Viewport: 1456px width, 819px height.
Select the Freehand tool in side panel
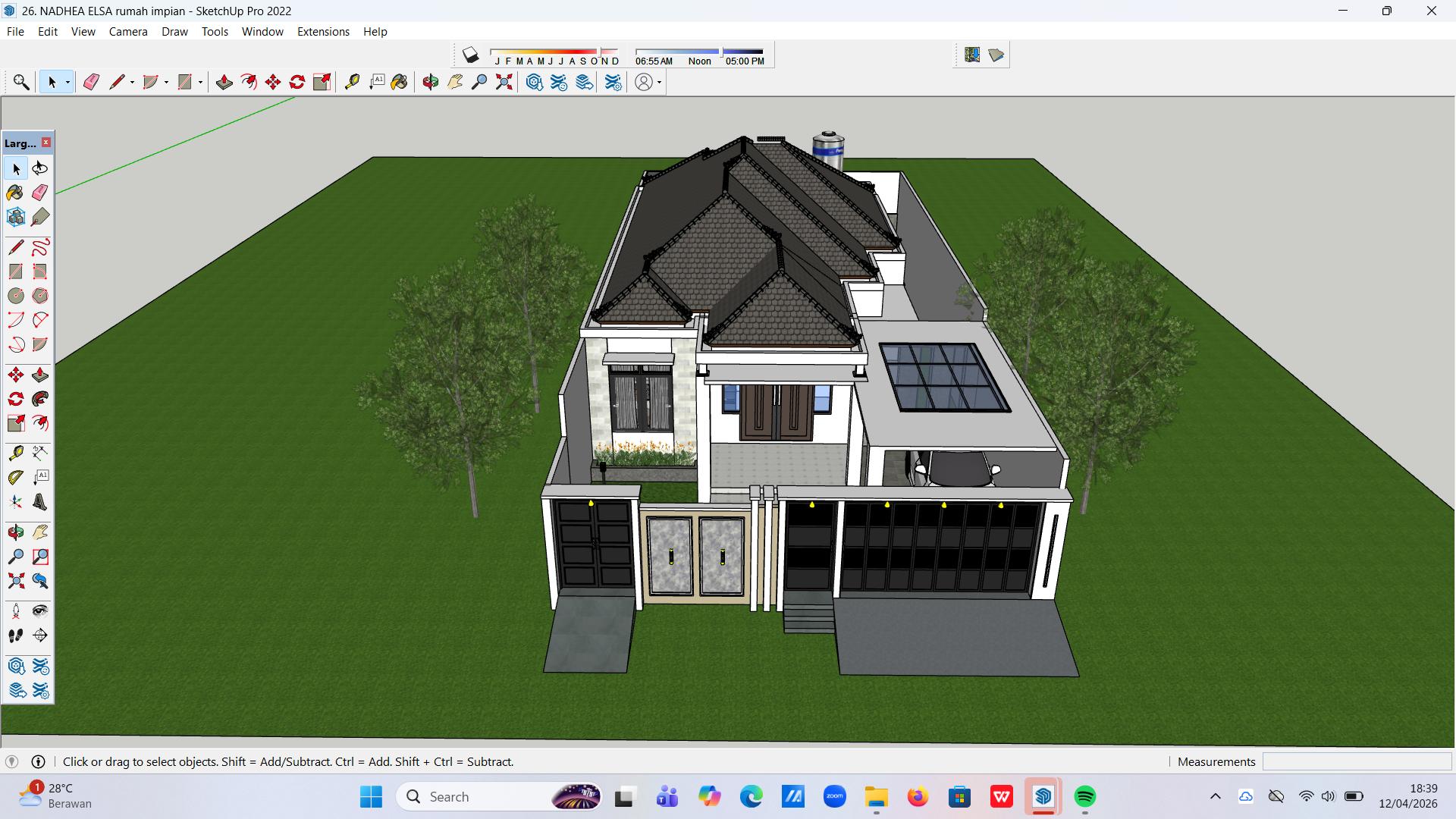40,247
